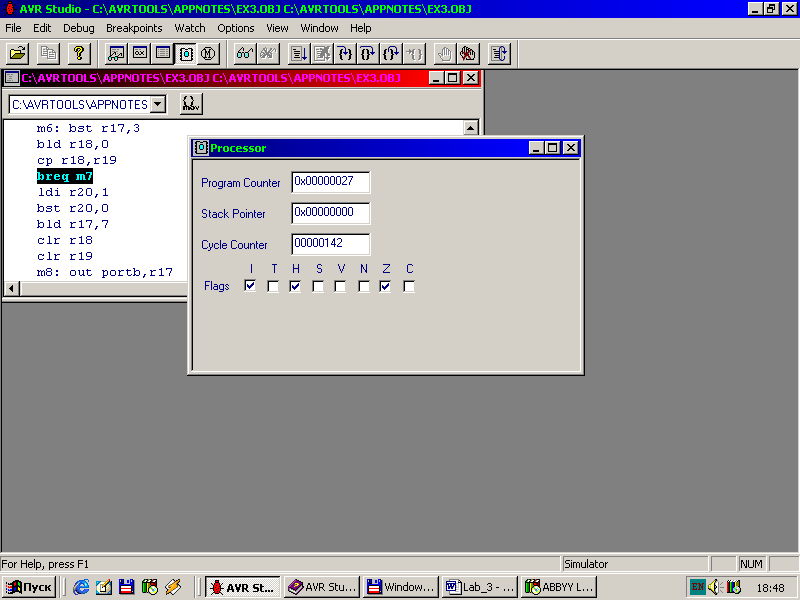
Task: Toggle the Processor view chip icon in toolbar
Action: click(186, 54)
